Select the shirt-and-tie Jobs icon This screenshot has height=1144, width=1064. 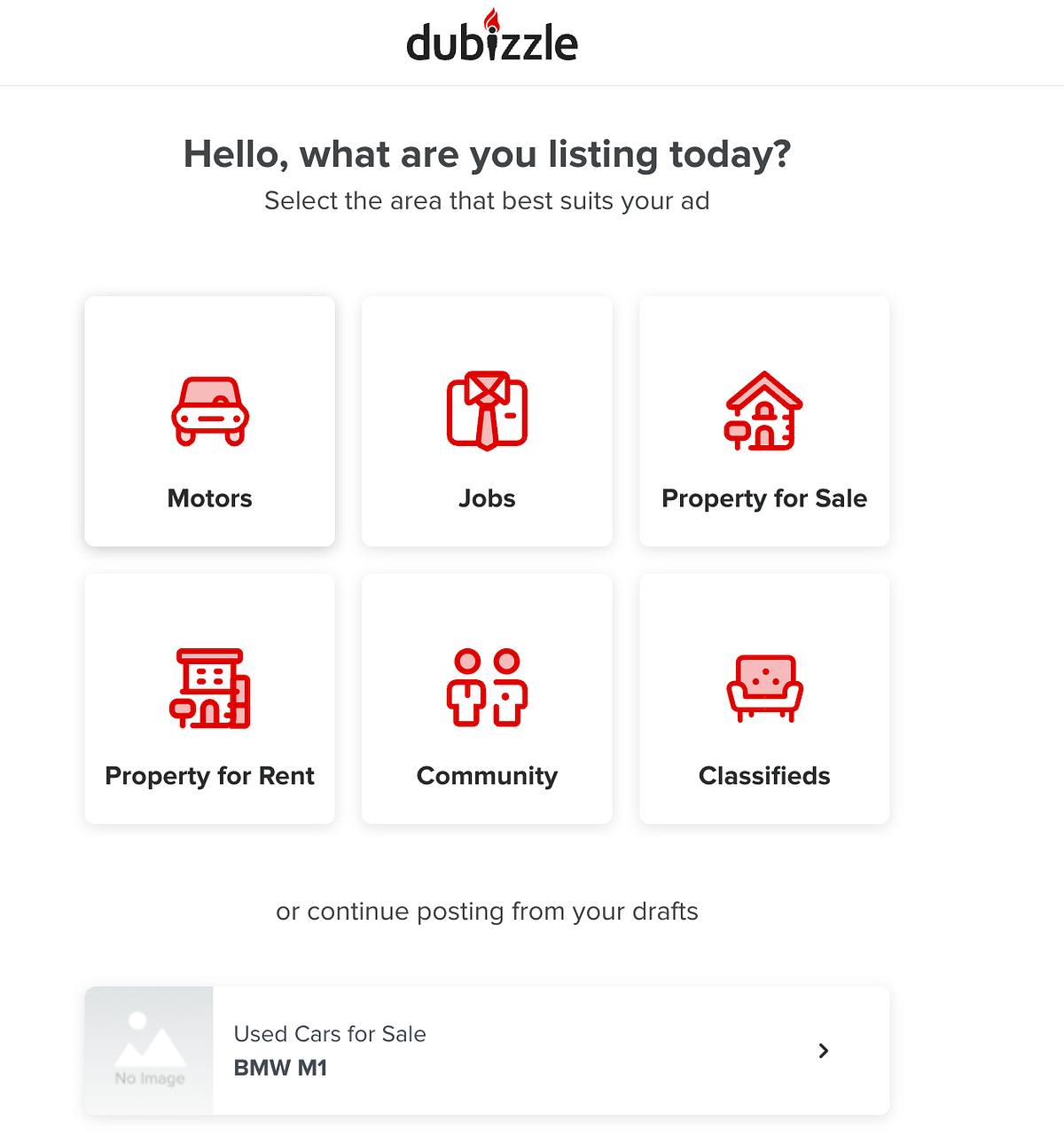click(x=487, y=411)
